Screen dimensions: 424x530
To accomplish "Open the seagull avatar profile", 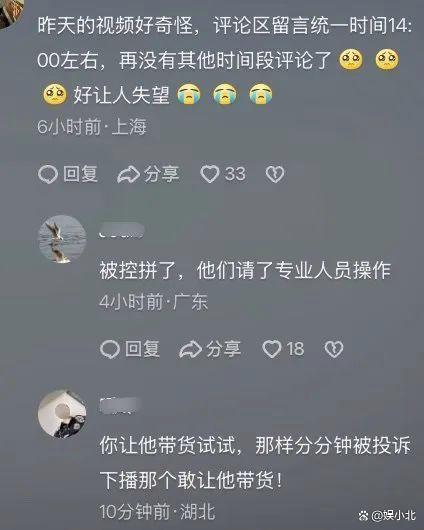I will point(62,239).
